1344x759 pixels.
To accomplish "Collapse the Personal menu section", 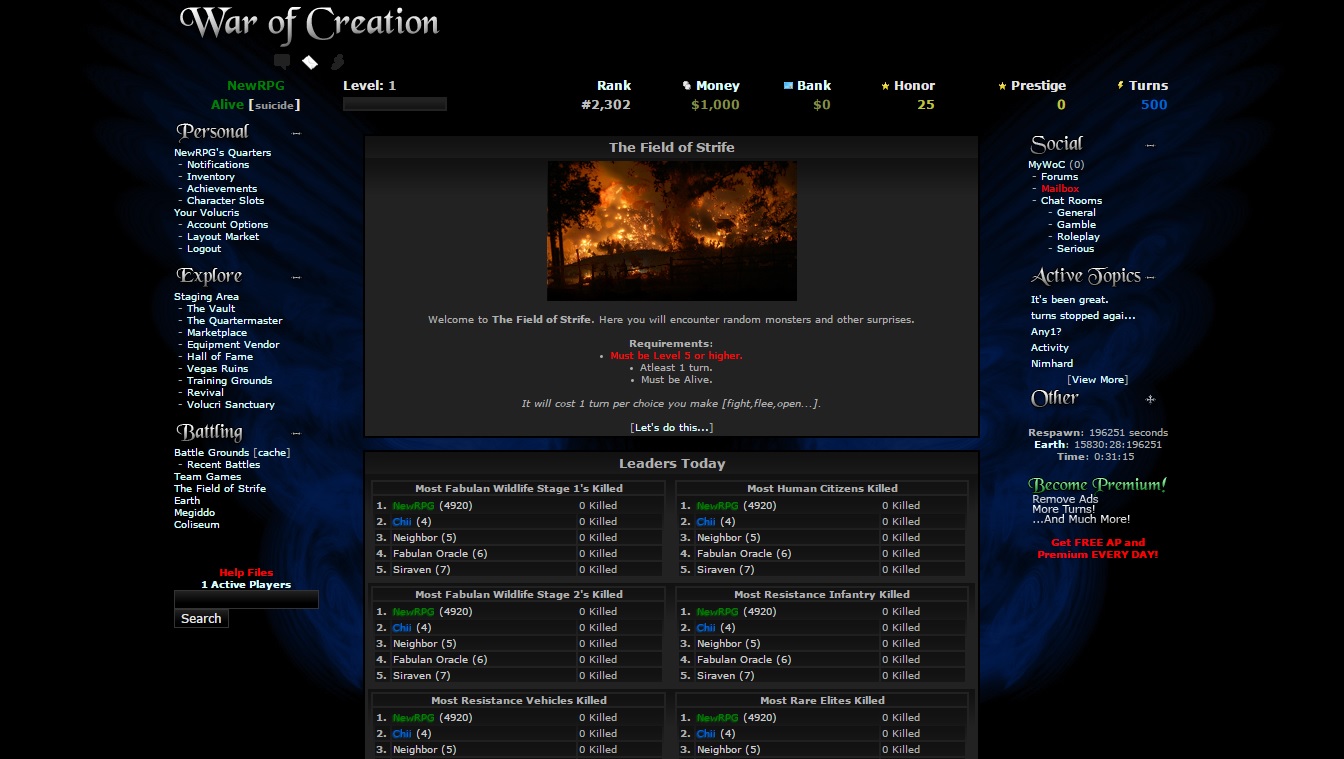I will click(296, 132).
